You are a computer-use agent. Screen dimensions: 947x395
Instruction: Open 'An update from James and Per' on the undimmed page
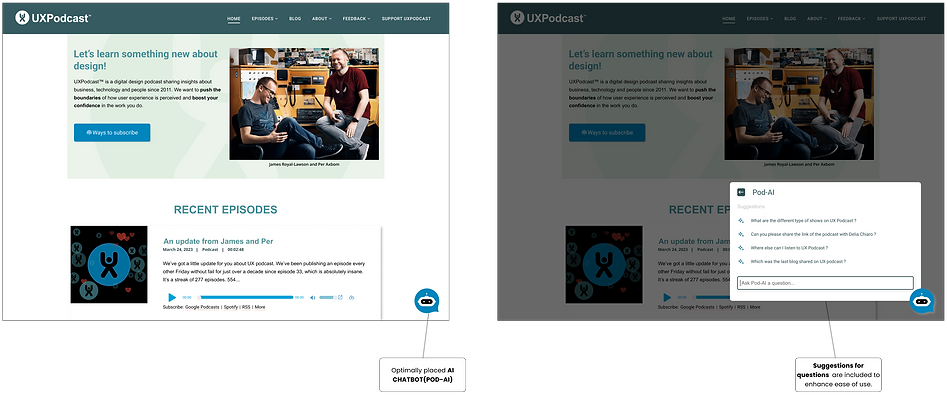click(219, 241)
